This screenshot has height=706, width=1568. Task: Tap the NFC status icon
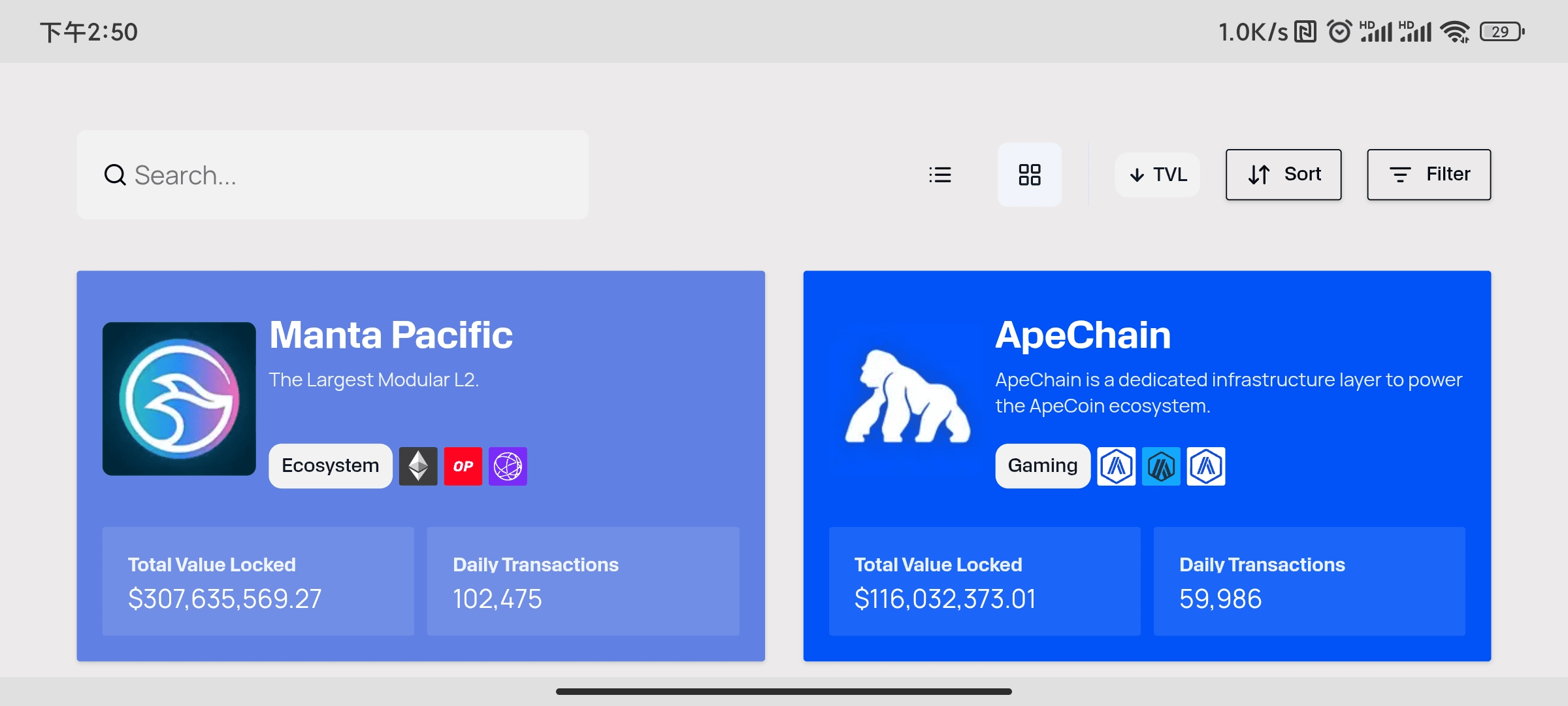(1305, 31)
